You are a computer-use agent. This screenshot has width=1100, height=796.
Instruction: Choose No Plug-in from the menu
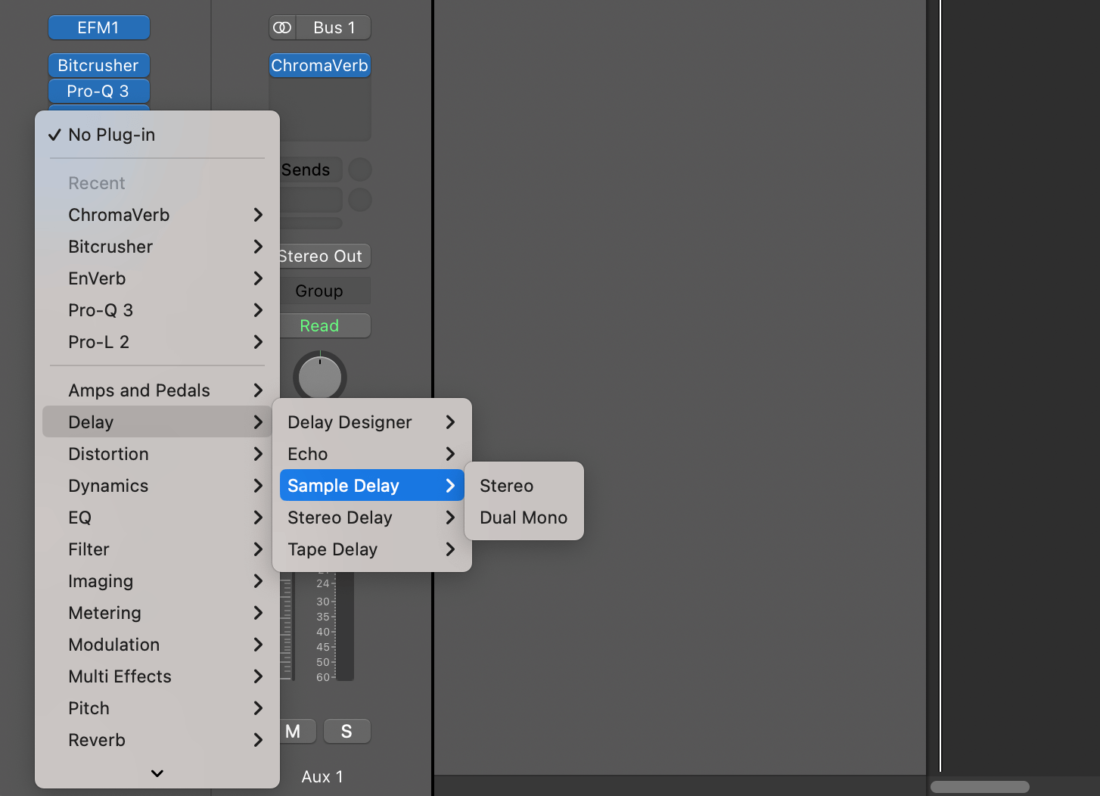157,135
